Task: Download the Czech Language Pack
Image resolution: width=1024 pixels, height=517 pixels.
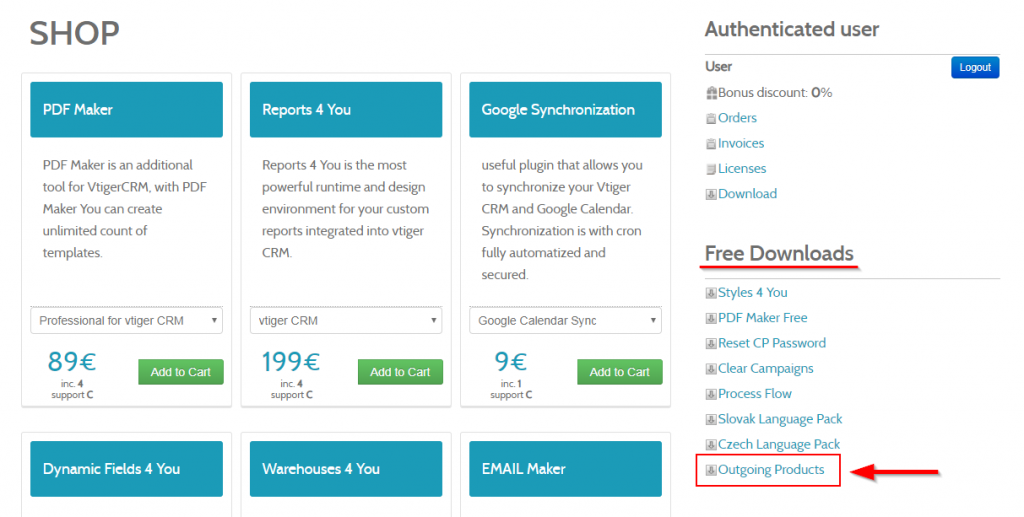Action: pyautogui.click(x=779, y=445)
